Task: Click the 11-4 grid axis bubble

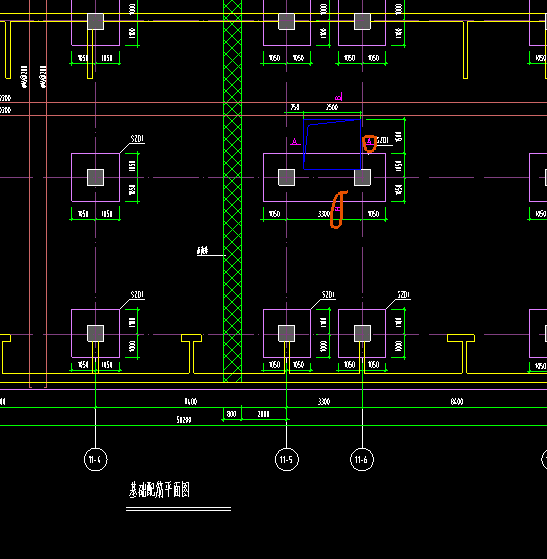Action: coord(96,459)
